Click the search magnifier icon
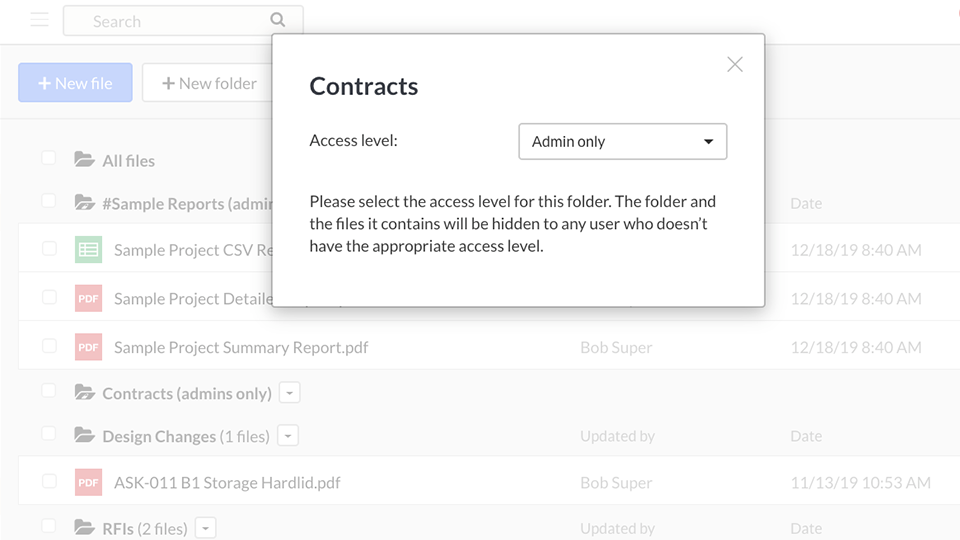 [x=278, y=20]
